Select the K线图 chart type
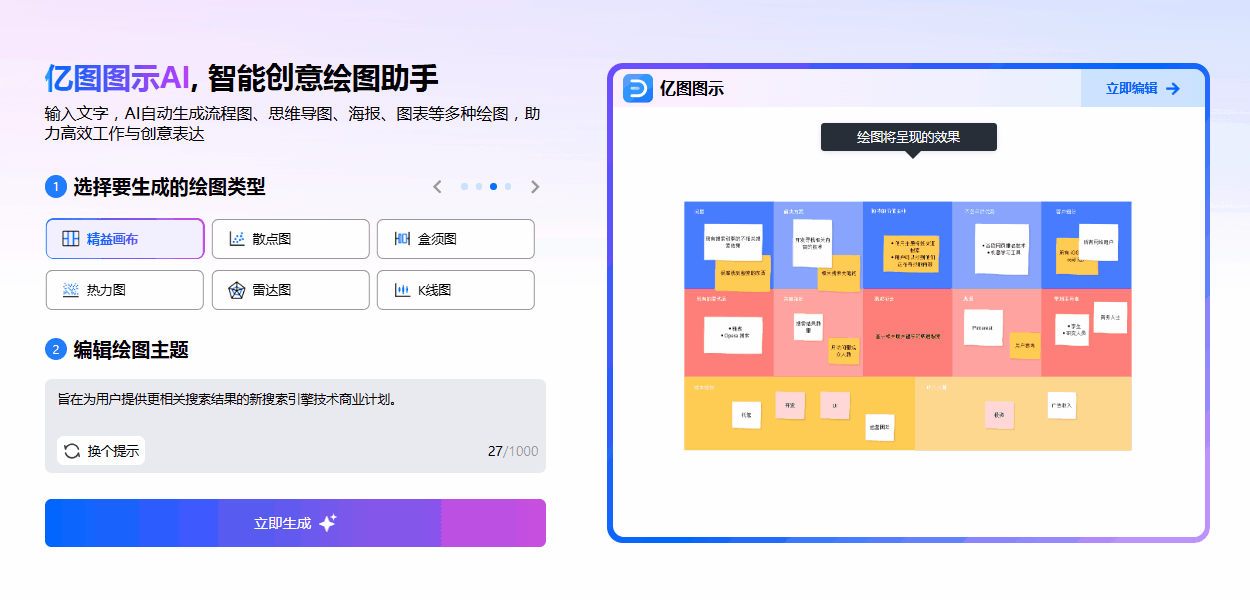The image size is (1250, 600). 455,290
